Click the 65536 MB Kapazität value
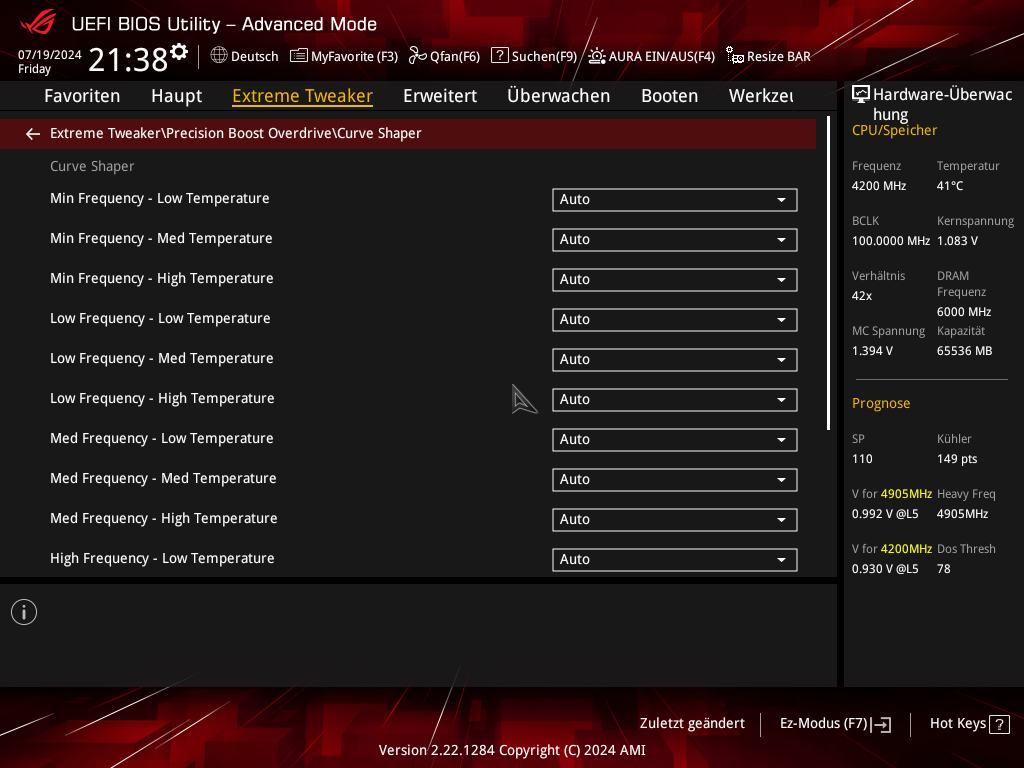Viewport: 1024px width, 768px height. point(965,351)
